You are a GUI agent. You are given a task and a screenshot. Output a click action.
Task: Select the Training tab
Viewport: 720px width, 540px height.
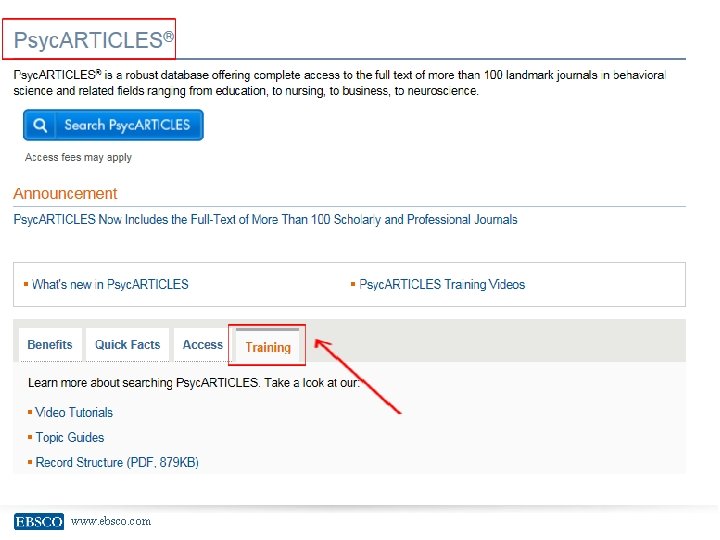pyautogui.click(x=268, y=347)
